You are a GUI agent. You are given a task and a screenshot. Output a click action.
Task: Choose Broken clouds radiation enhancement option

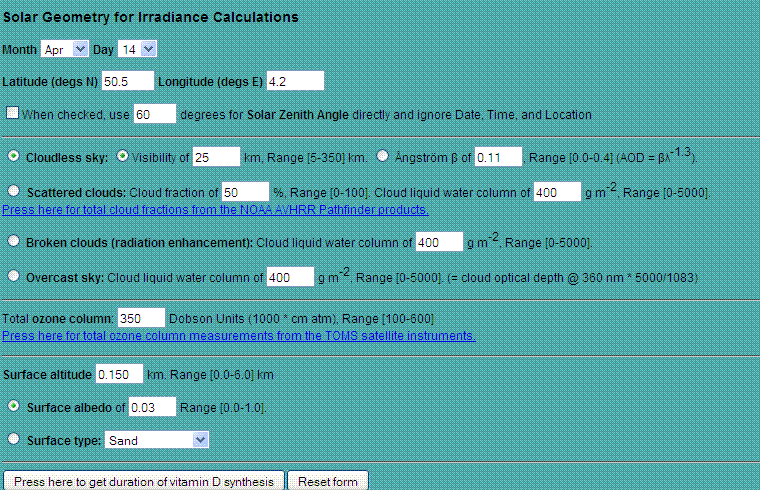(x=13, y=242)
